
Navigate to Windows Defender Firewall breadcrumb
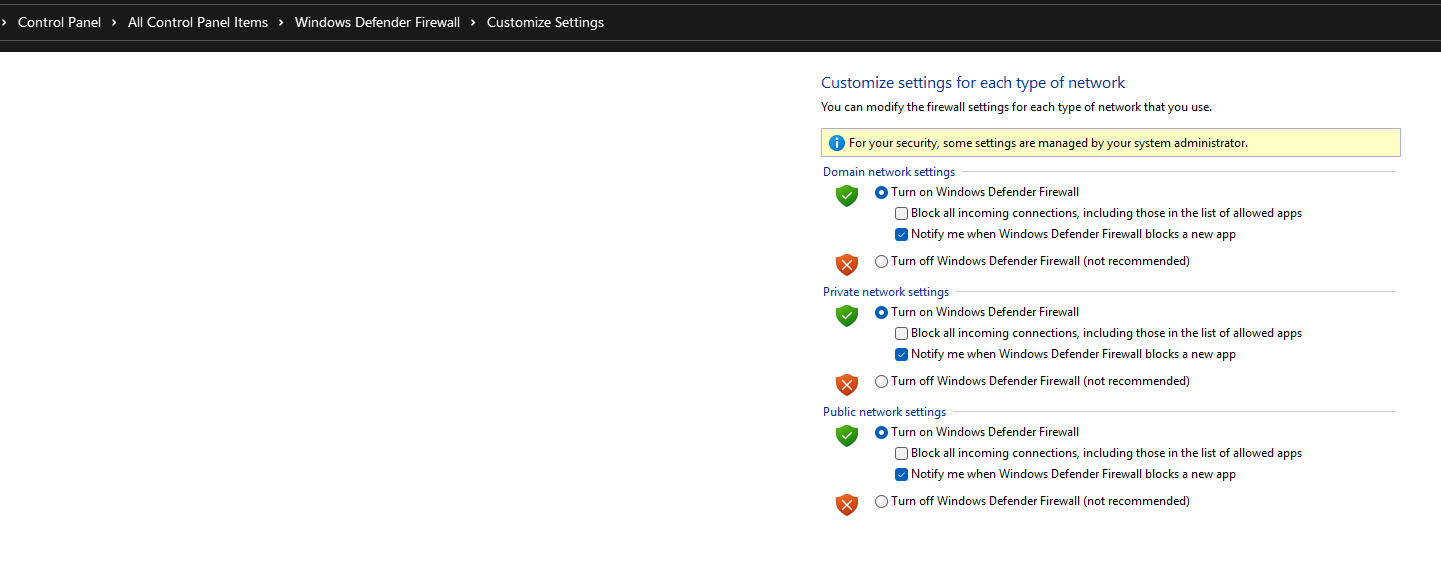[377, 22]
